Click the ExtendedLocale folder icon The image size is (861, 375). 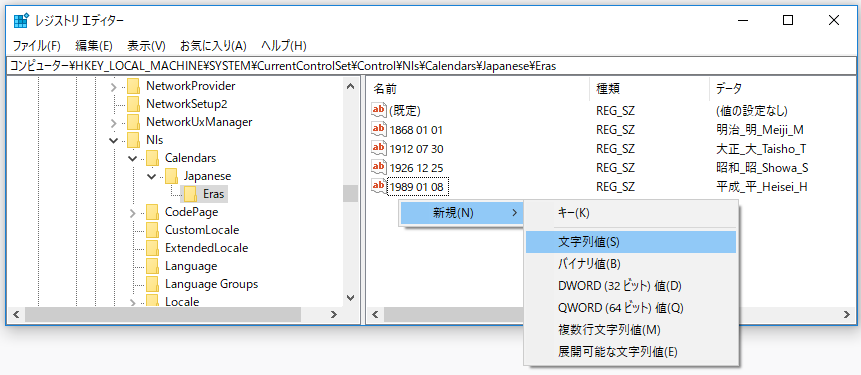(152, 248)
